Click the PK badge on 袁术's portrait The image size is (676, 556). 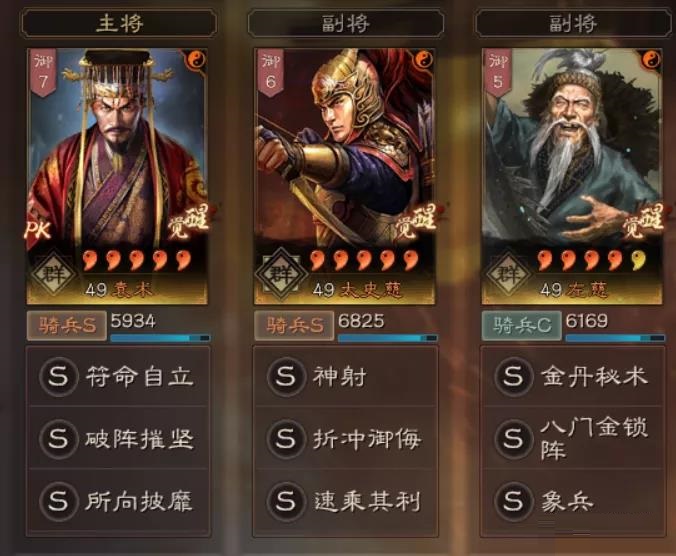[x=38, y=230]
